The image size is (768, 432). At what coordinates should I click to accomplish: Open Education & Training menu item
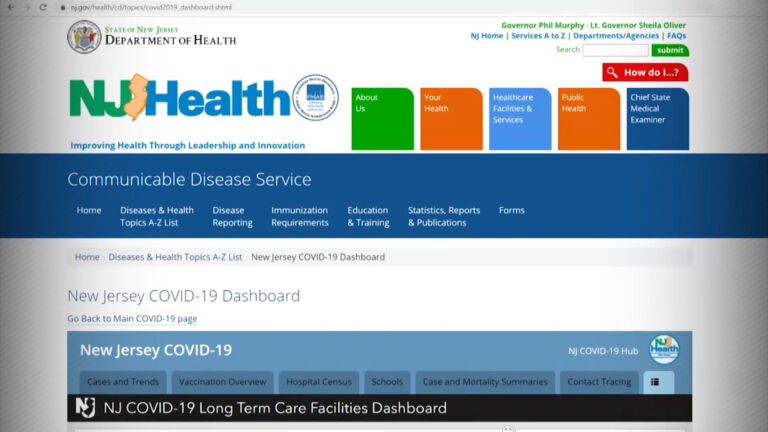[x=368, y=216]
